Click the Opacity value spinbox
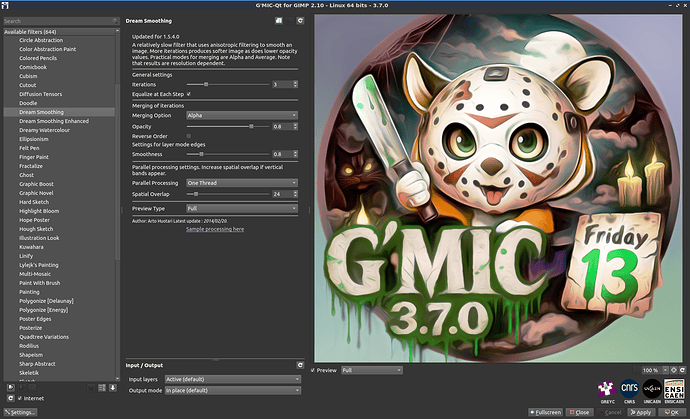The width and height of the screenshot is (690, 419). click(285, 126)
